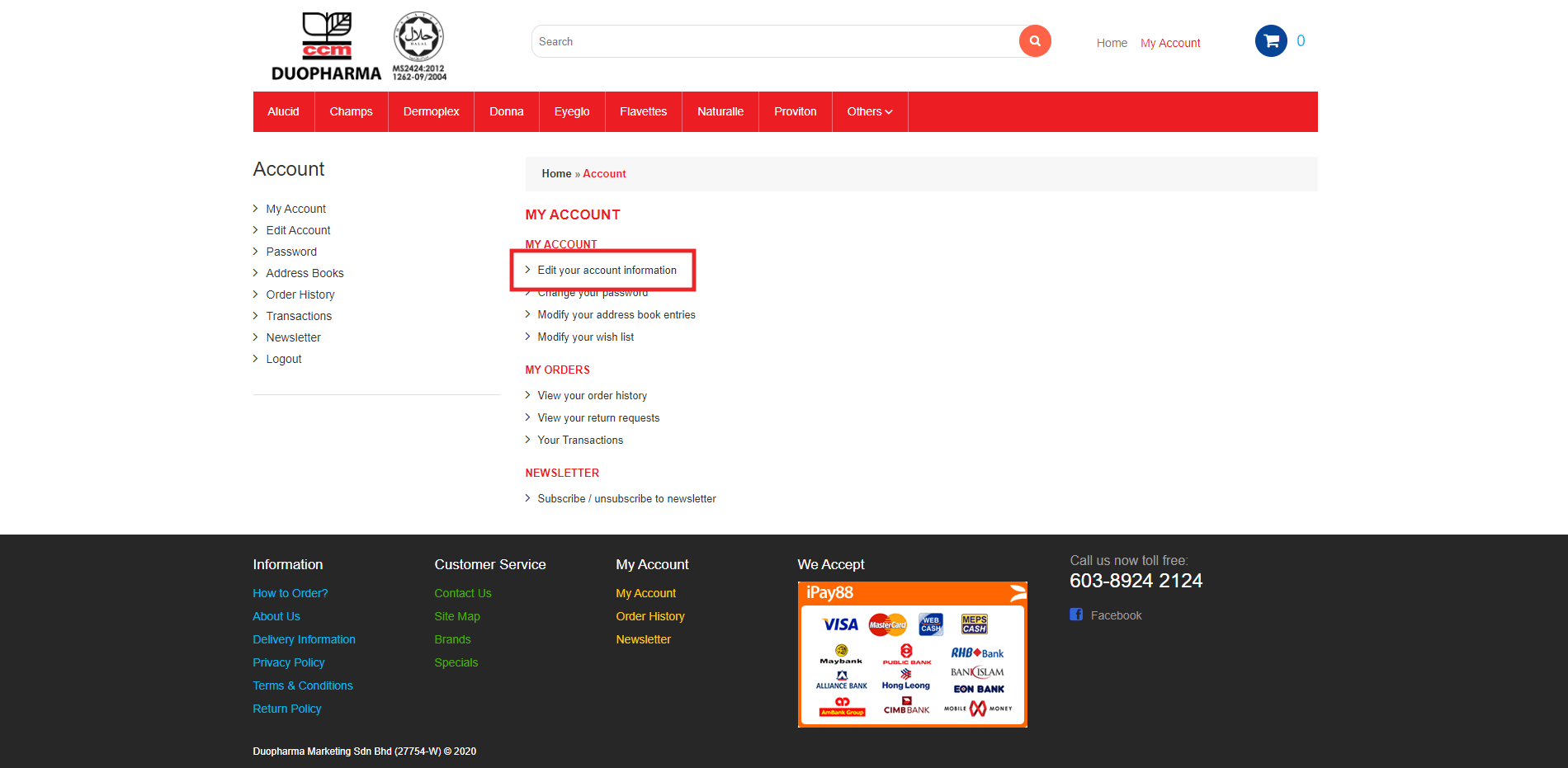Open Modify your wish list
This screenshot has width=1568, height=768.
point(585,337)
